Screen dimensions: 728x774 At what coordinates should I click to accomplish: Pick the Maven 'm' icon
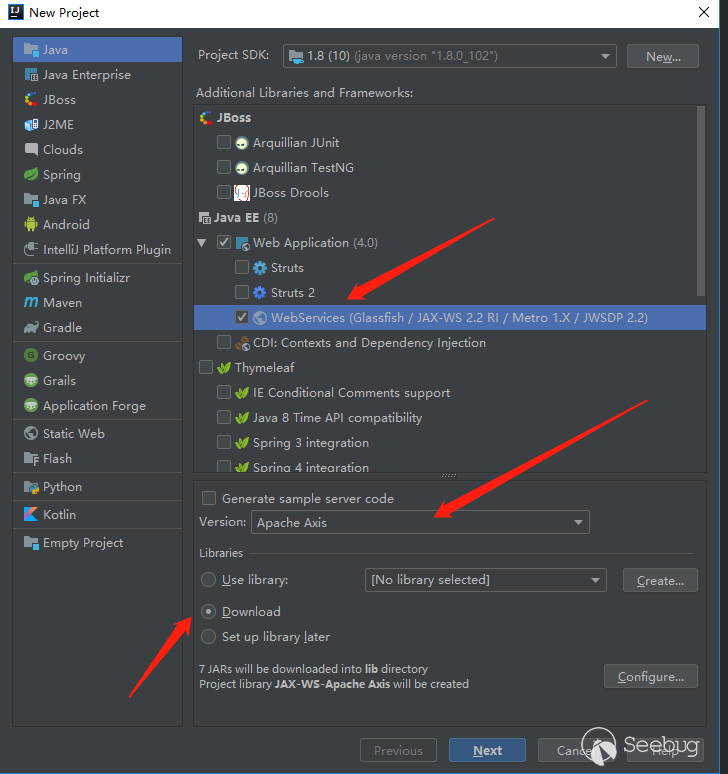(x=31, y=302)
